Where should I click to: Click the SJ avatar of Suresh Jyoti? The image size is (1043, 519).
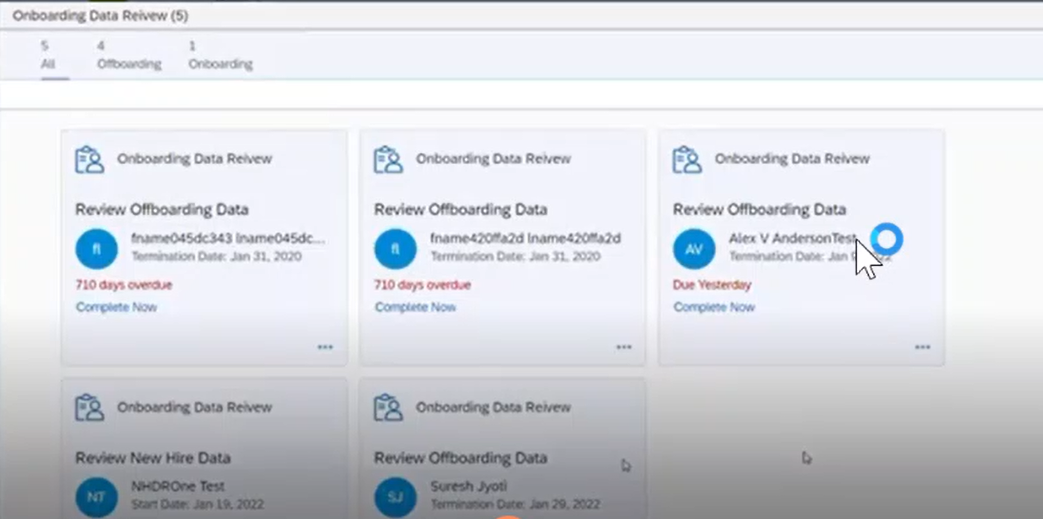pyautogui.click(x=395, y=497)
